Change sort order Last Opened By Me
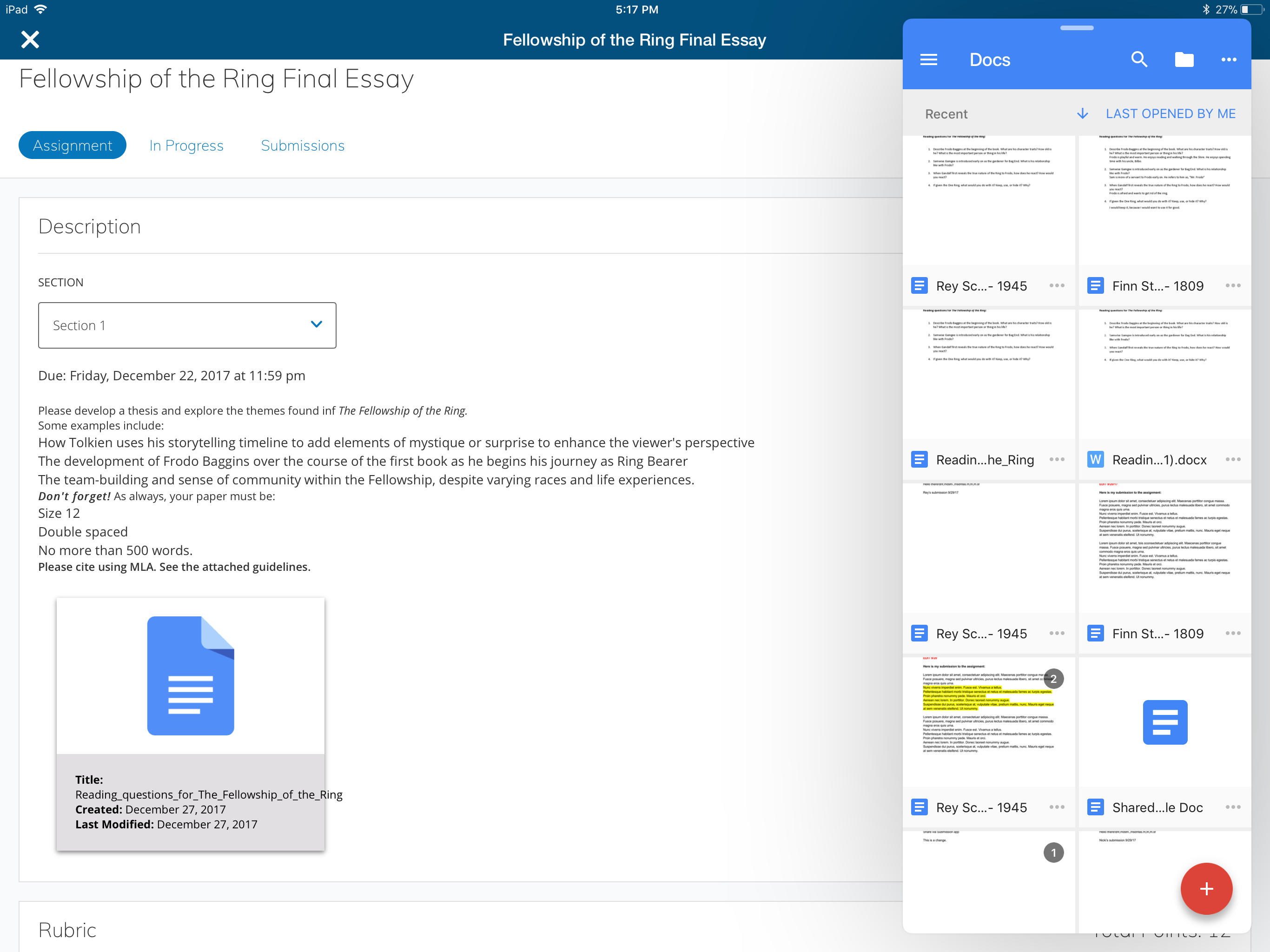 (x=1170, y=114)
